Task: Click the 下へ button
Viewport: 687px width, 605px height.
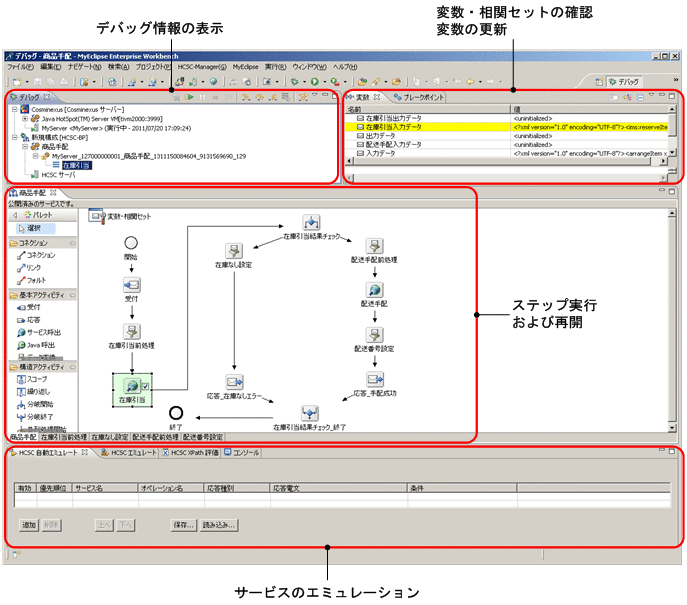Action: [x=126, y=524]
